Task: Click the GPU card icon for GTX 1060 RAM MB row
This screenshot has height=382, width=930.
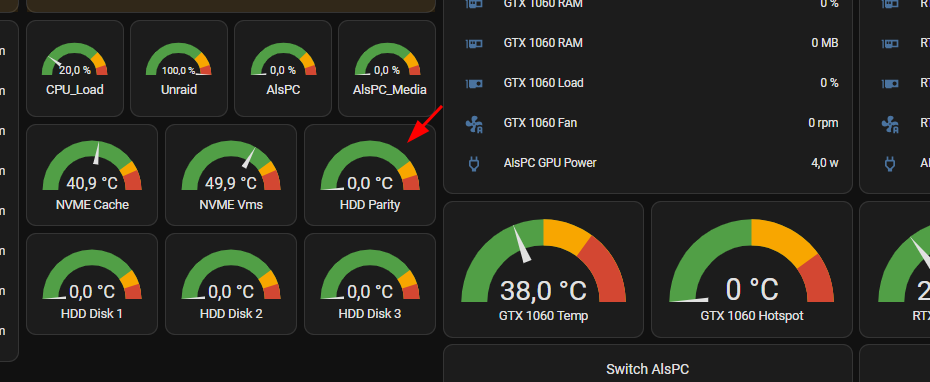Action: click(474, 43)
